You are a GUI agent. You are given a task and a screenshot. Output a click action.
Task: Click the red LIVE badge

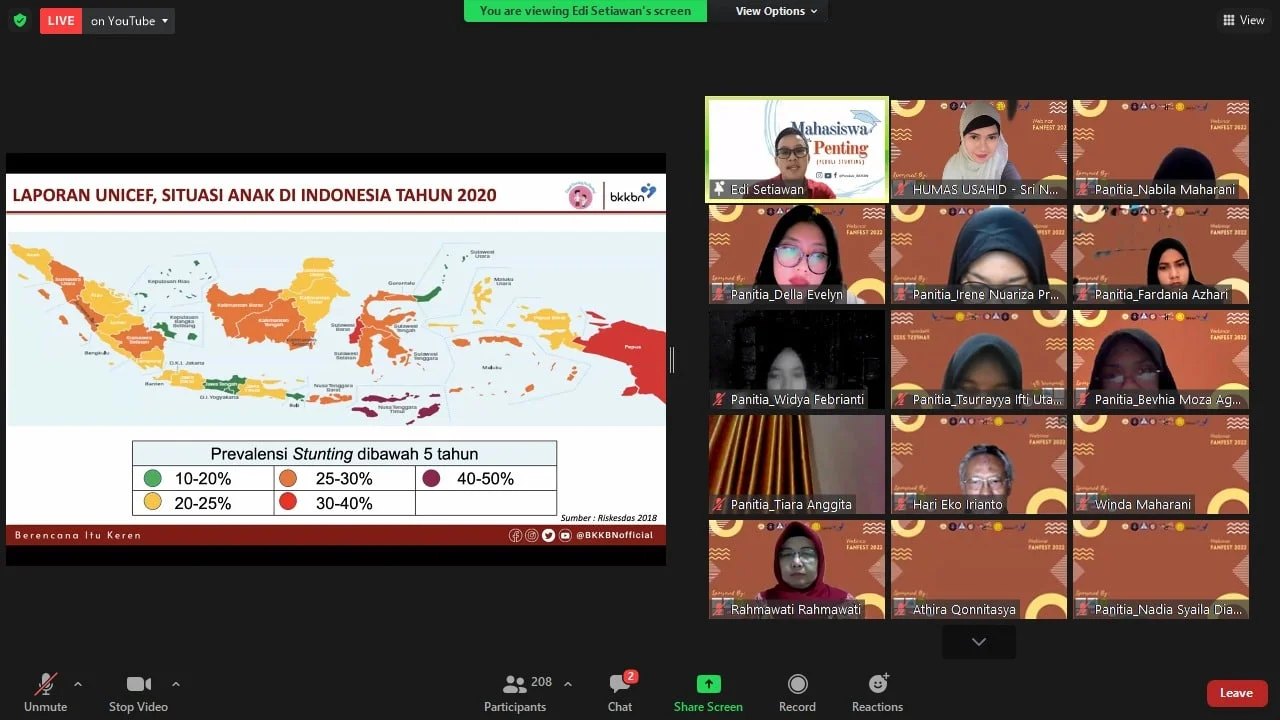[61, 20]
